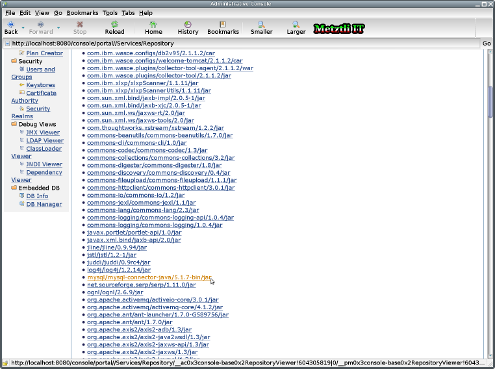This screenshot has width=495, height=369.
Task: Click the Keystores key icon
Action: (22, 85)
